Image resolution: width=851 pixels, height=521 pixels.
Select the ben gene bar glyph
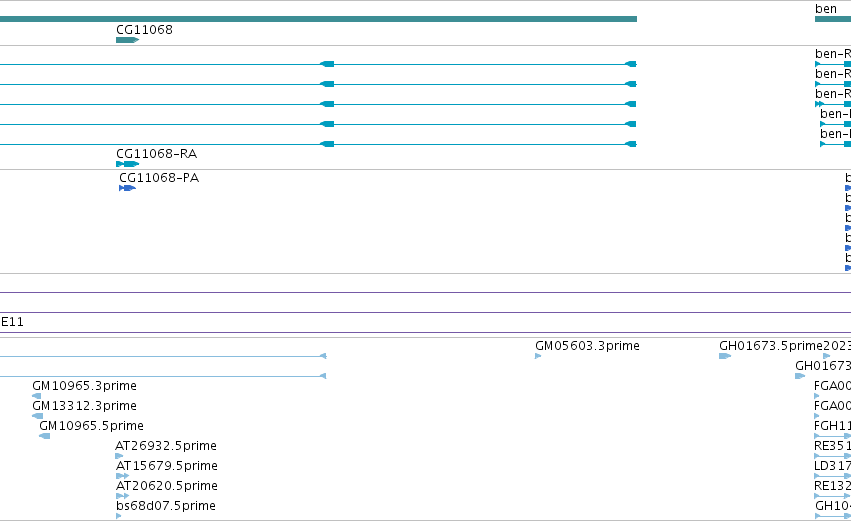(x=833, y=20)
